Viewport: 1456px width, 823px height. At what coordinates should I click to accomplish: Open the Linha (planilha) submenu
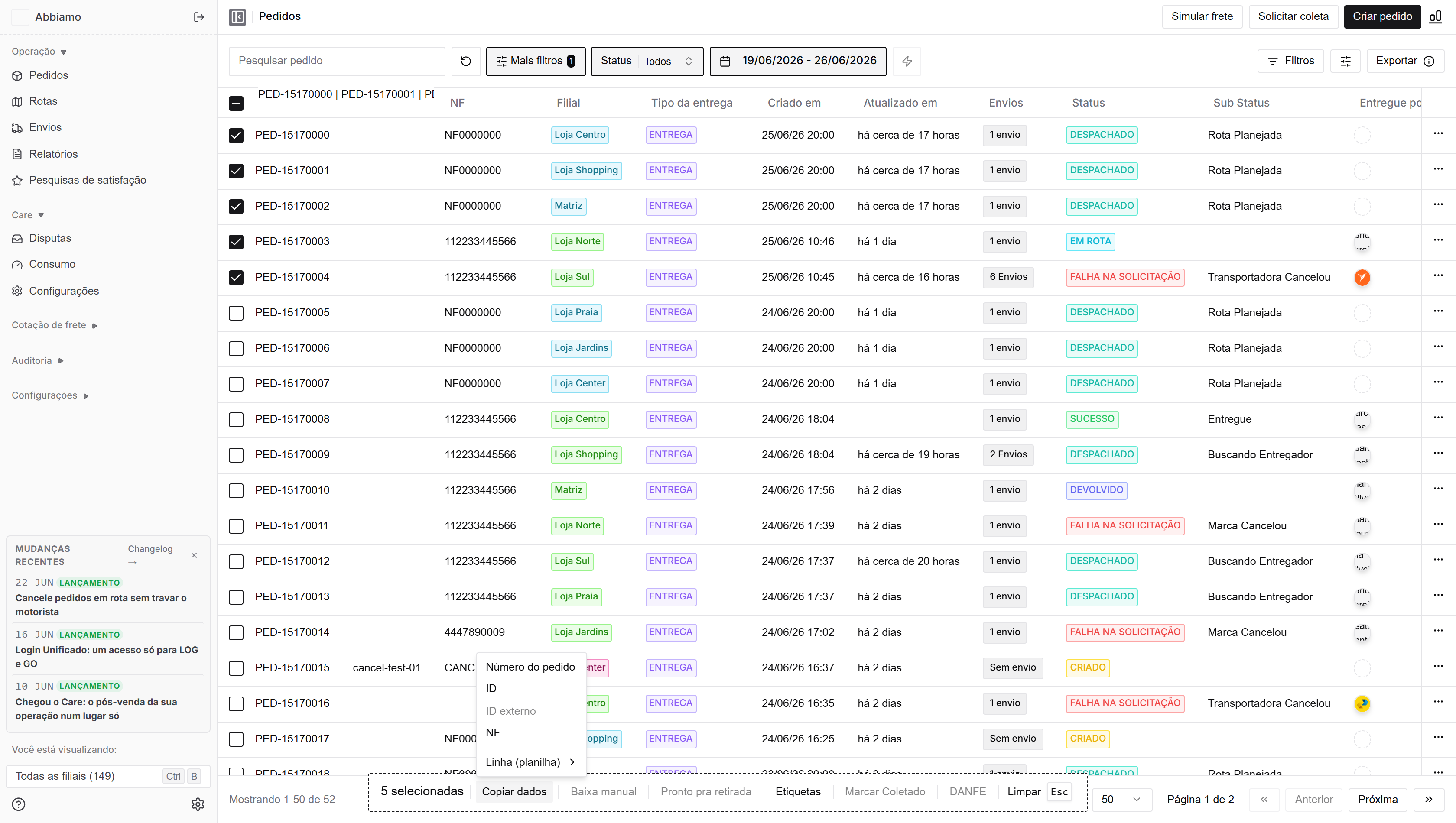[530, 762]
